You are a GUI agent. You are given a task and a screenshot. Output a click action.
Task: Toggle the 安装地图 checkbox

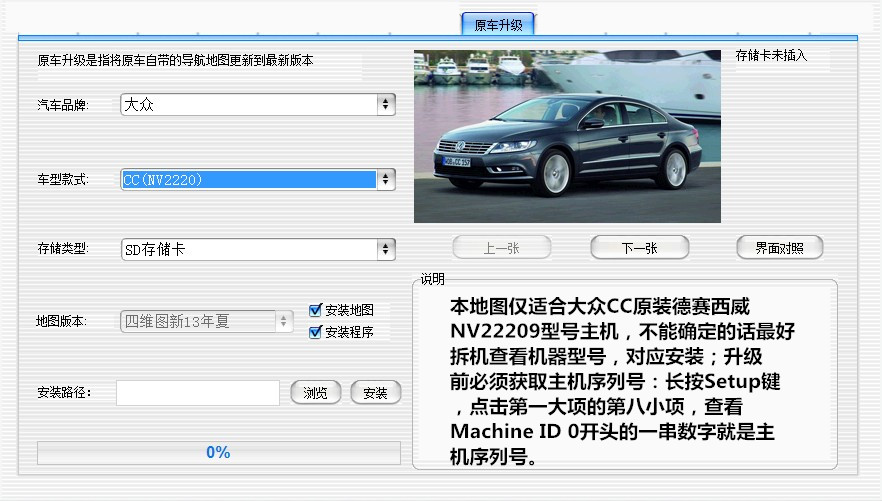(315, 310)
